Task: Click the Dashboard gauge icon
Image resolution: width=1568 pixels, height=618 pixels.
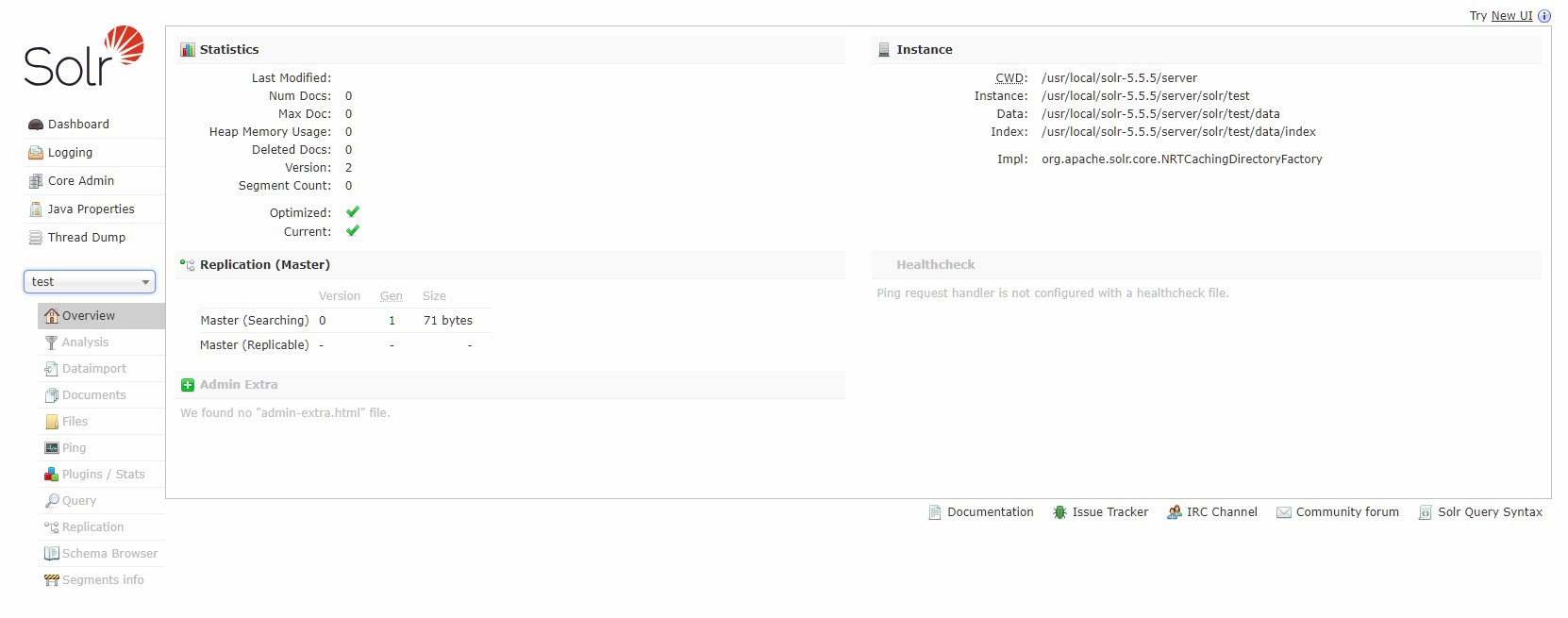Action: [36, 125]
